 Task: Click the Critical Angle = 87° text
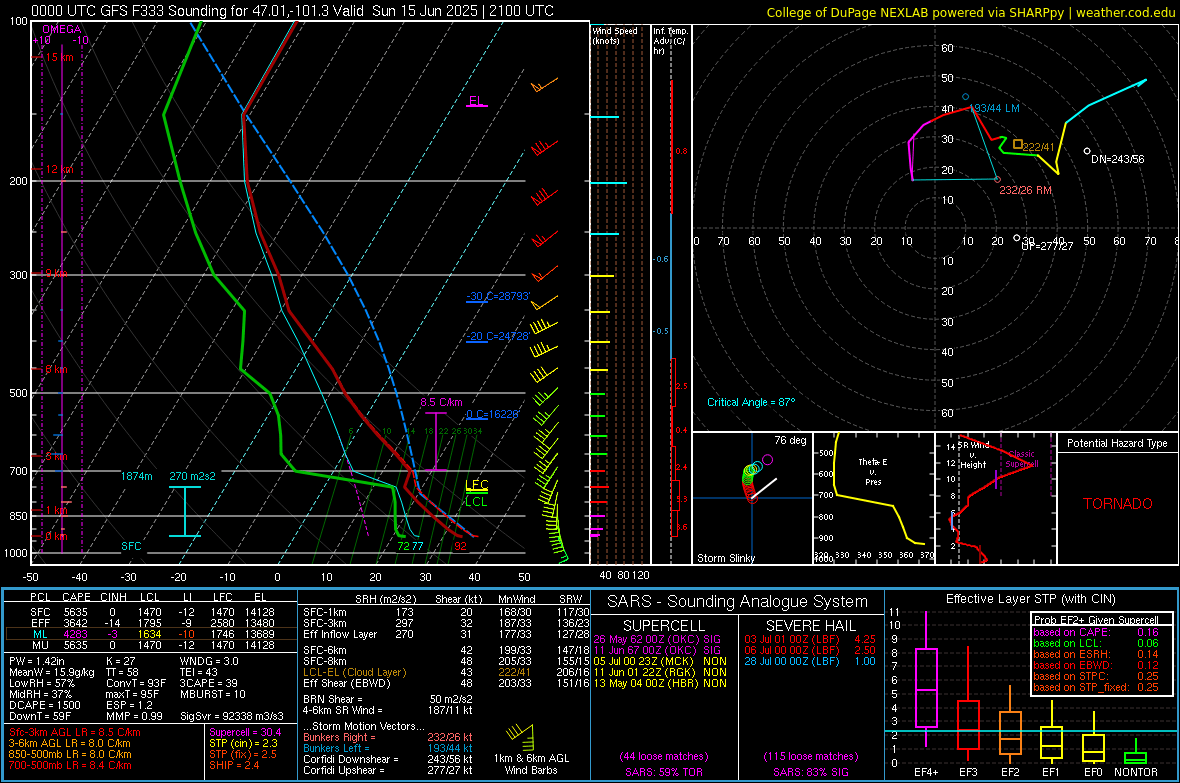(751, 402)
